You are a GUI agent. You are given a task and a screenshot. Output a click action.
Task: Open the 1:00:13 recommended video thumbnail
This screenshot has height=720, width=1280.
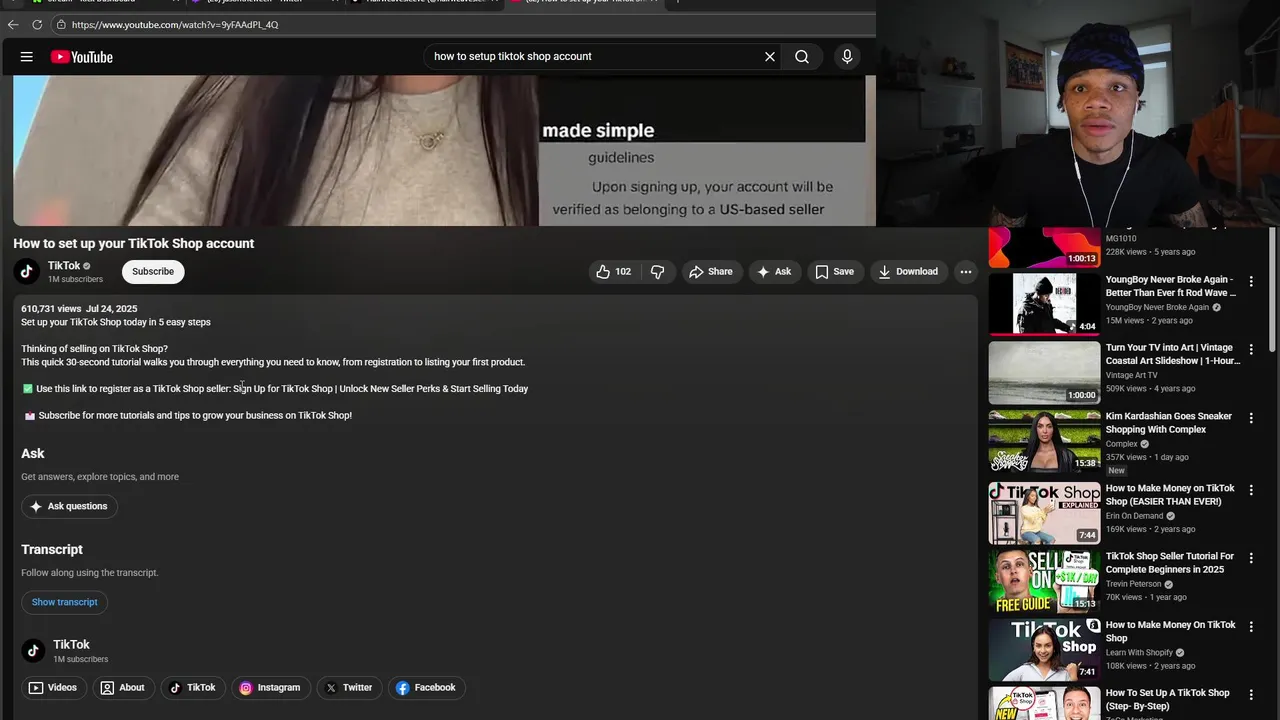pos(1044,248)
